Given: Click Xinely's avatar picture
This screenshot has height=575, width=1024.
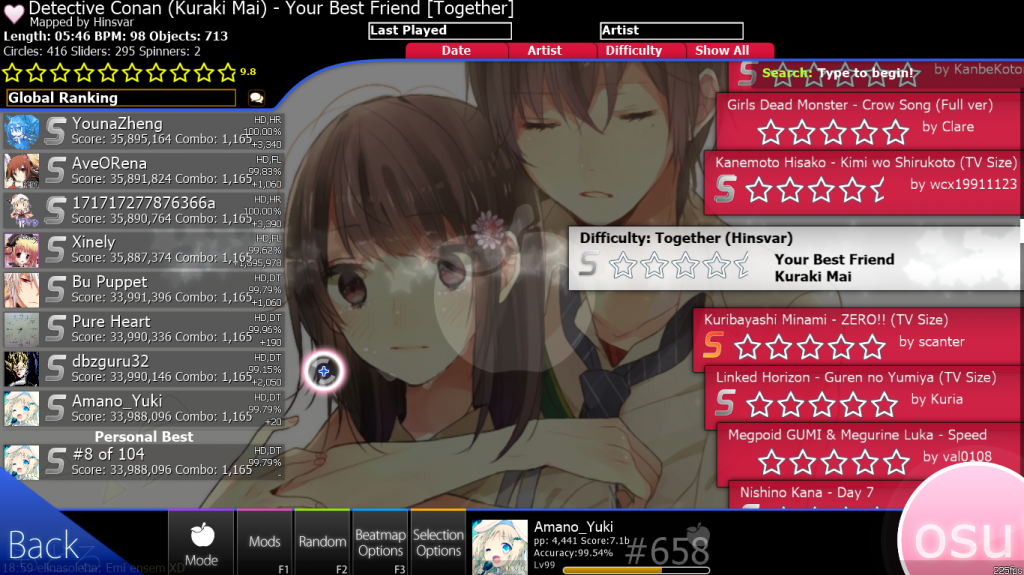Looking at the screenshot, I should pos(22,251).
